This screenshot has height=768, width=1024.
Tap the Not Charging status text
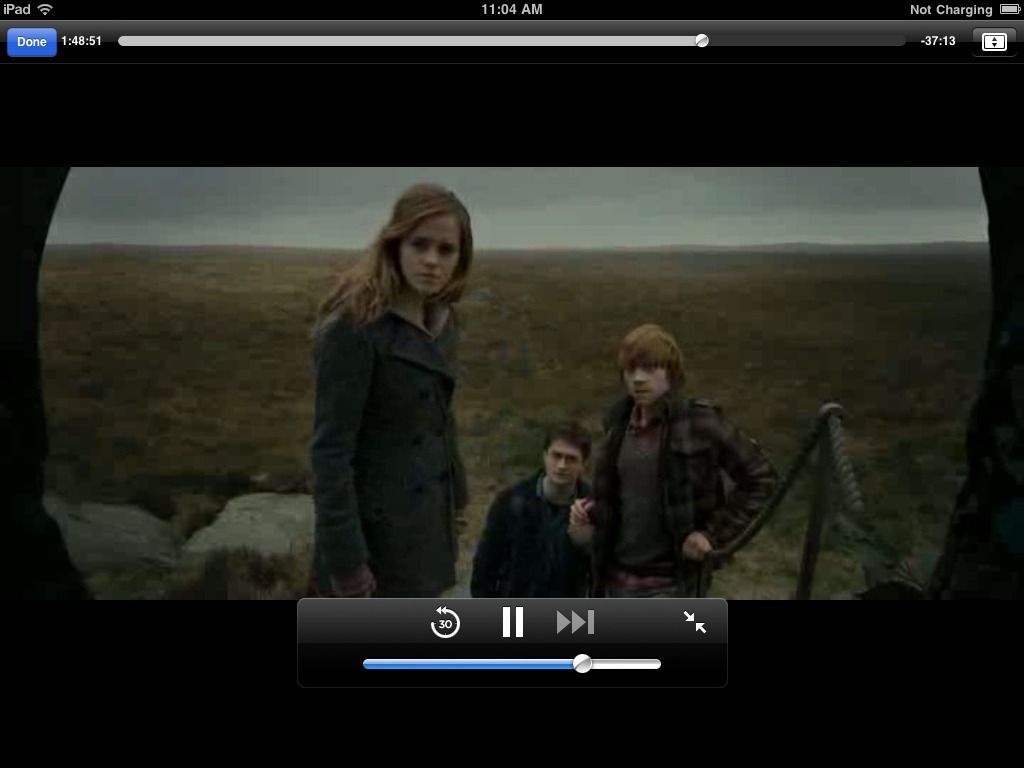(951, 9)
